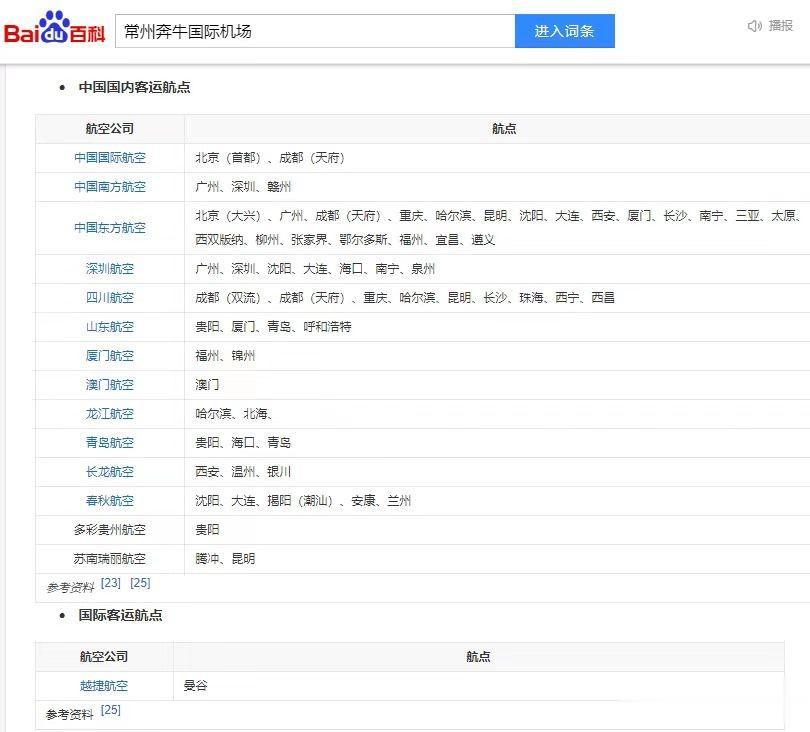The height and width of the screenshot is (732, 810).
Task: Click 参考资料 label under international table
Action: (x=70, y=714)
